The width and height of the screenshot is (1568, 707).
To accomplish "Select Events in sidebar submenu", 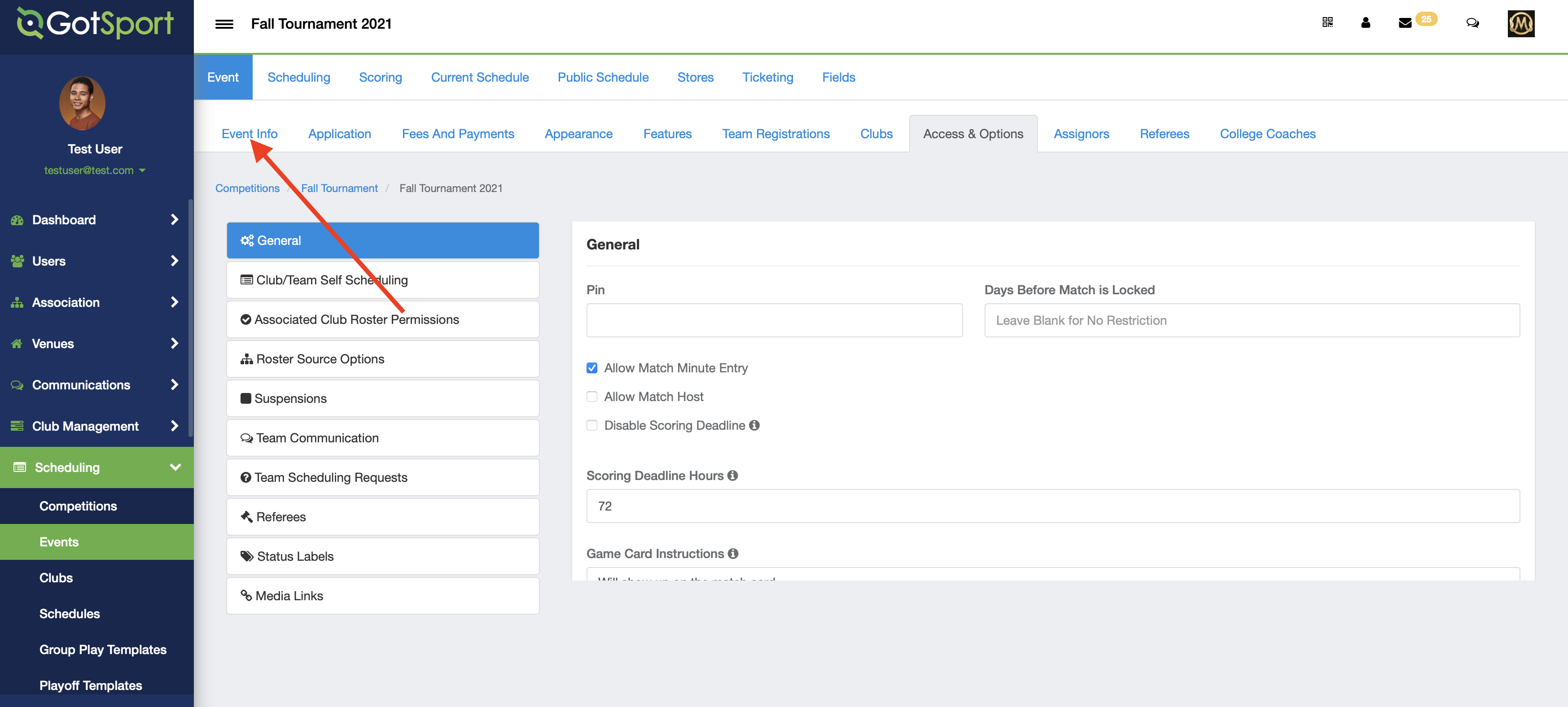I will (x=97, y=541).
